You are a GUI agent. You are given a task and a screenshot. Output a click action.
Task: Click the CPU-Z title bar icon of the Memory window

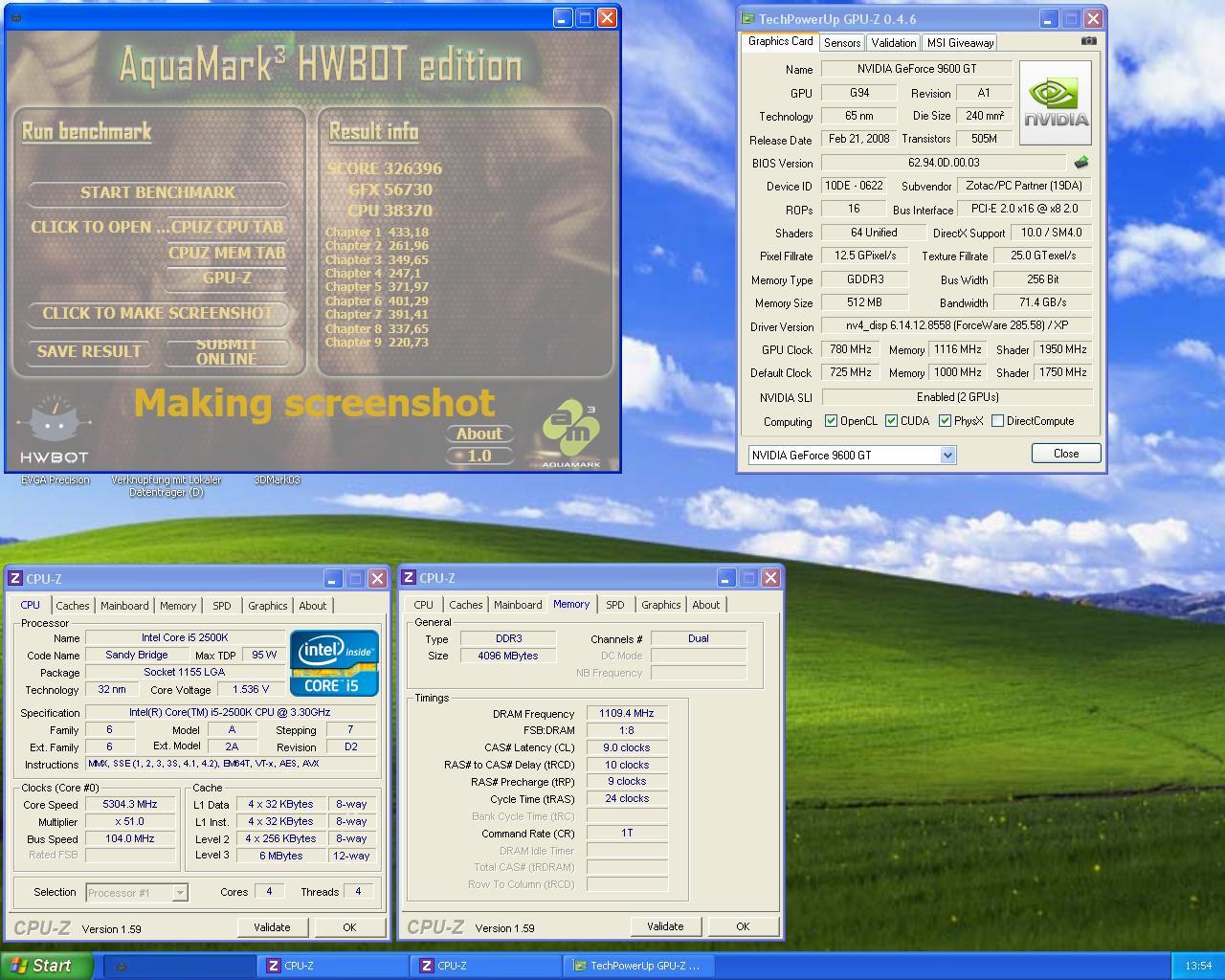(x=409, y=577)
